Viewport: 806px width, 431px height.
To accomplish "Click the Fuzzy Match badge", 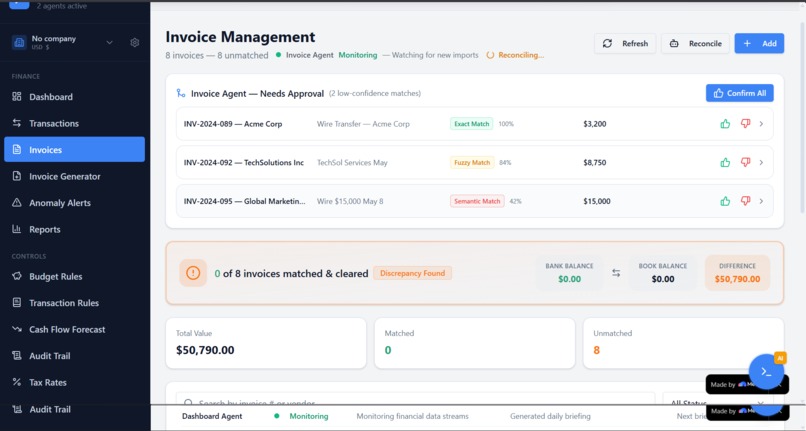I will point(472,163).
